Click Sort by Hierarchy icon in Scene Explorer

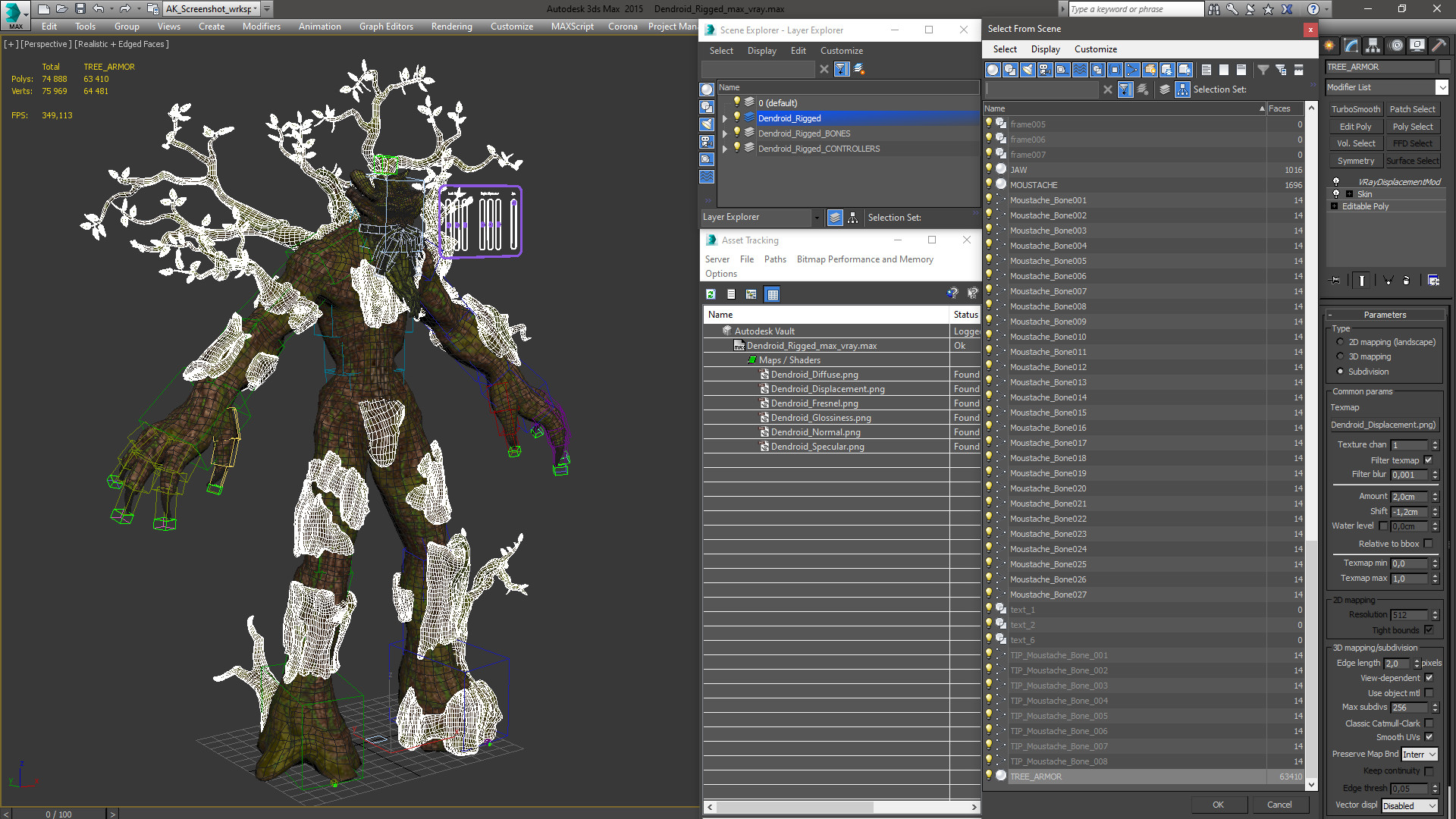[x=853, y=218]
